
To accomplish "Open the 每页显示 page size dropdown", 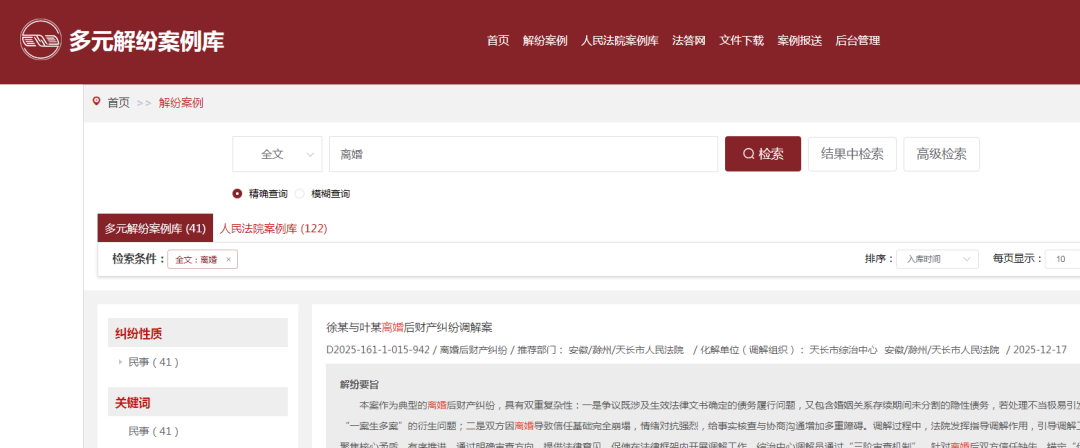I will pos(1061,259).
